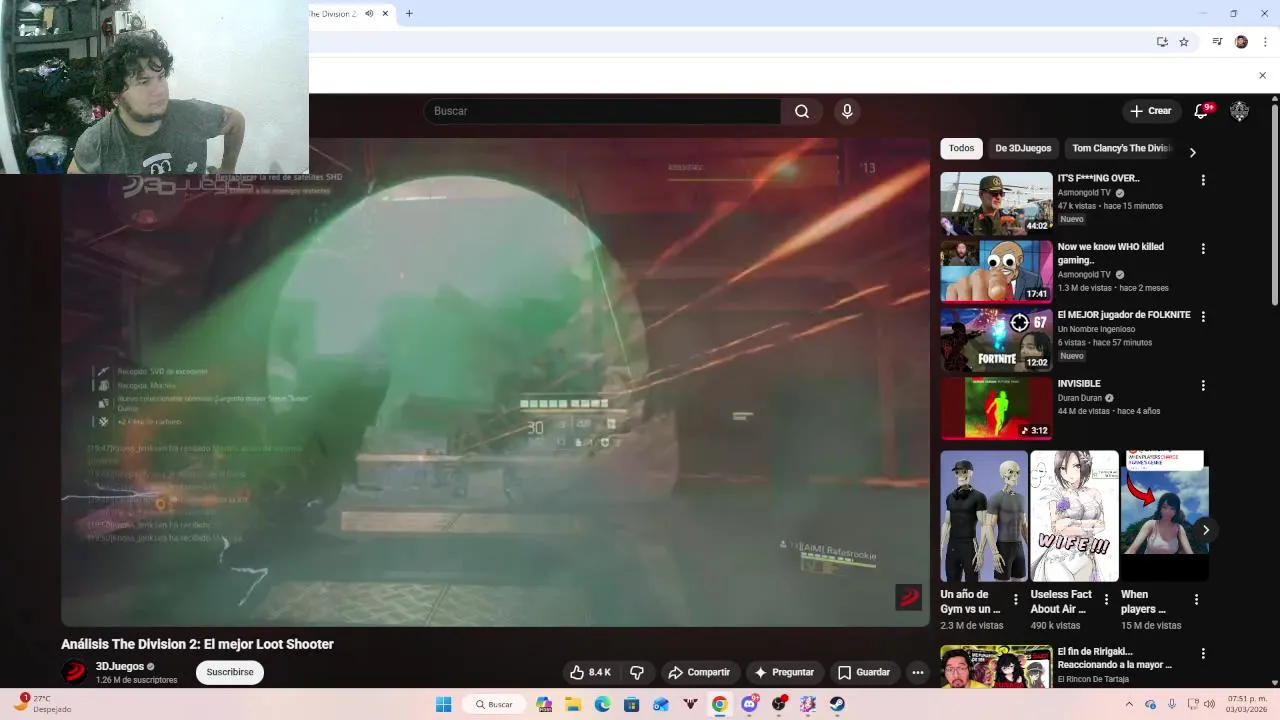
Task: Open Microsoft Edge from the taskbar
Action: (x=602, y=704)
